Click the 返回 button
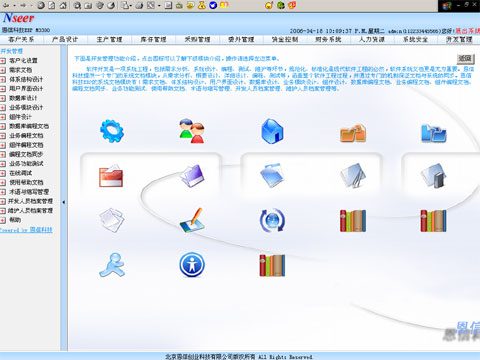 click(465, 59)
